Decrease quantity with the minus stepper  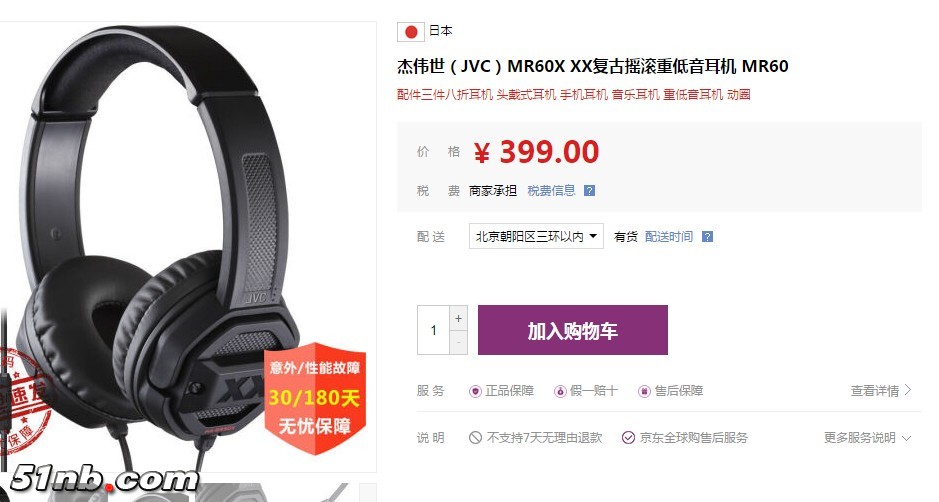tap(458, 342)
